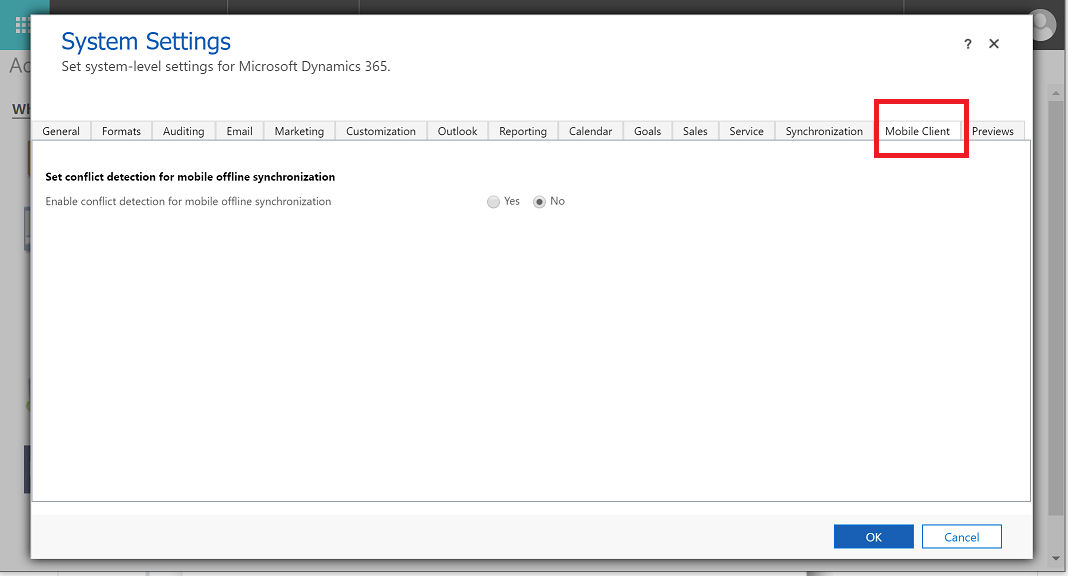This screenshot has width=1068, height=576.
Task: Click the System Settings title
Action: [146, 42]
